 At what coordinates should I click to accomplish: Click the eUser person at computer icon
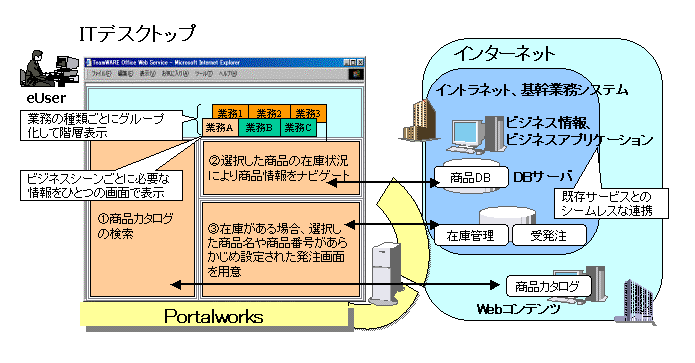coord(48,69)
